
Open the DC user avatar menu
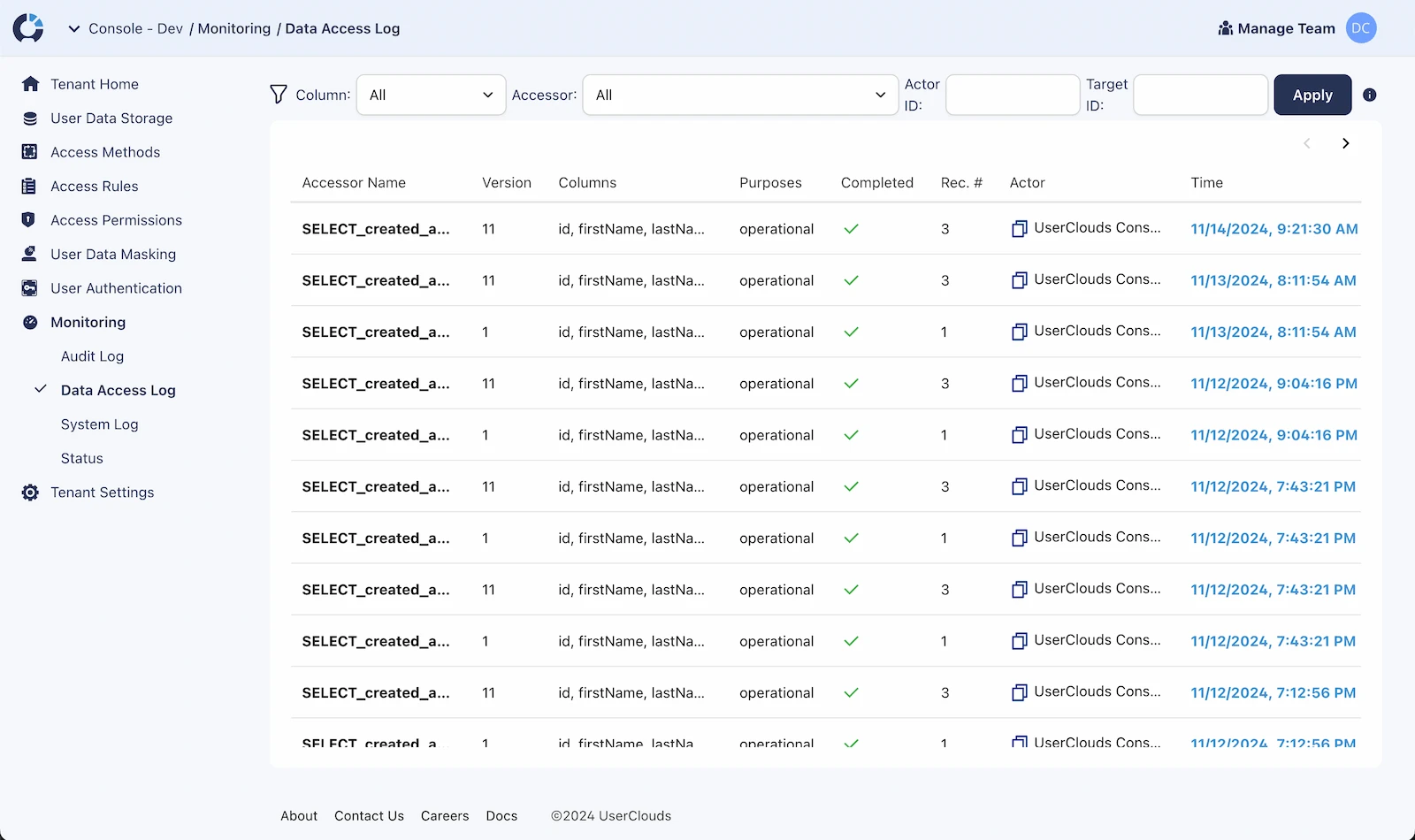[x=1361, y=28]
